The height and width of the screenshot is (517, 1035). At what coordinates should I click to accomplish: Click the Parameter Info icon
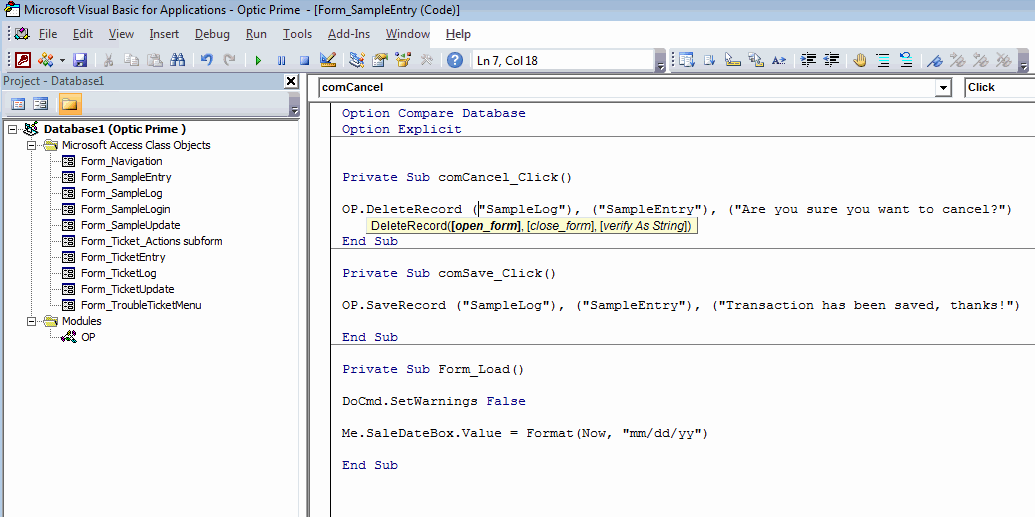click(756, 60)
